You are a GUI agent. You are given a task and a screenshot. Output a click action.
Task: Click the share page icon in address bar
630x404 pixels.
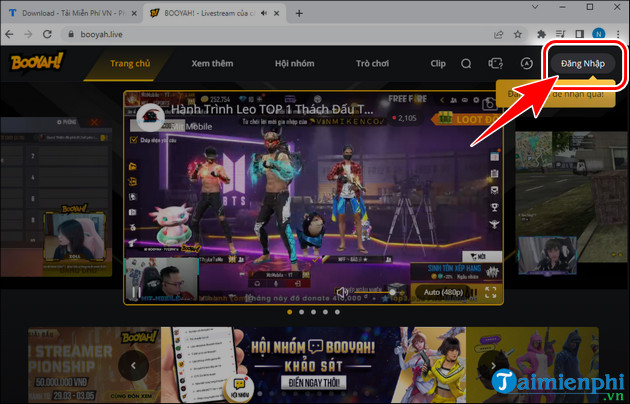[x=499, y=35]
